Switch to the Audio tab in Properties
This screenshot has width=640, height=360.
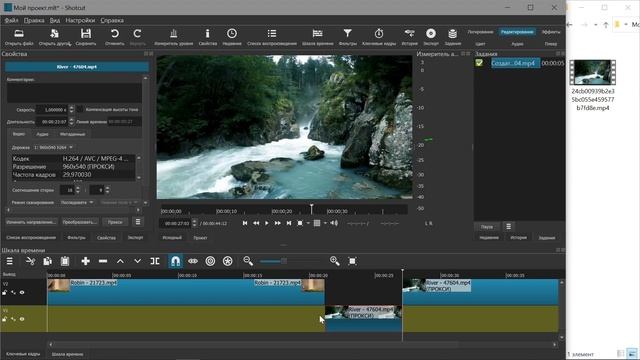[x=42, y=134]
